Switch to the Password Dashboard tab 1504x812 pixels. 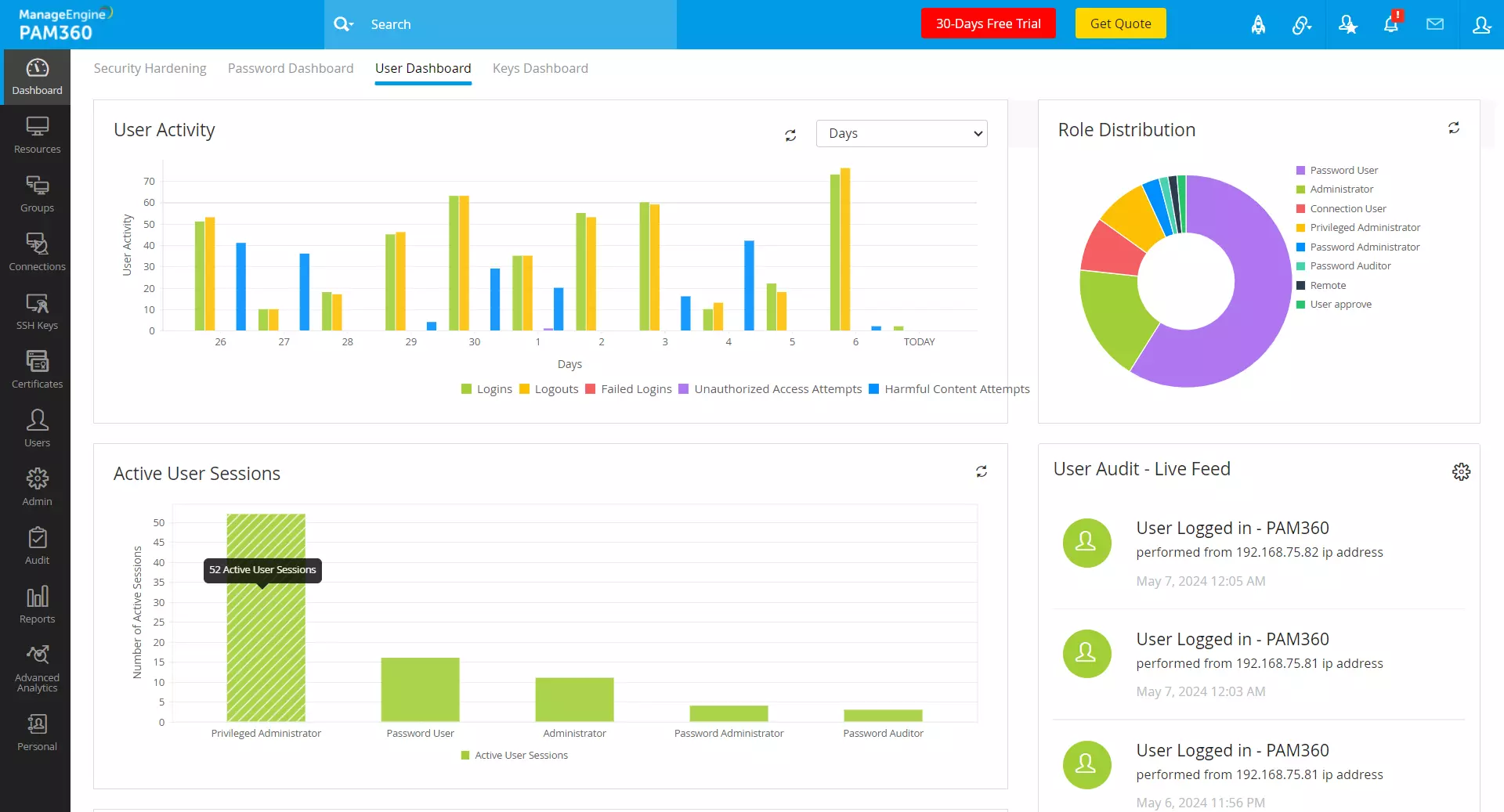coord(290,68)
